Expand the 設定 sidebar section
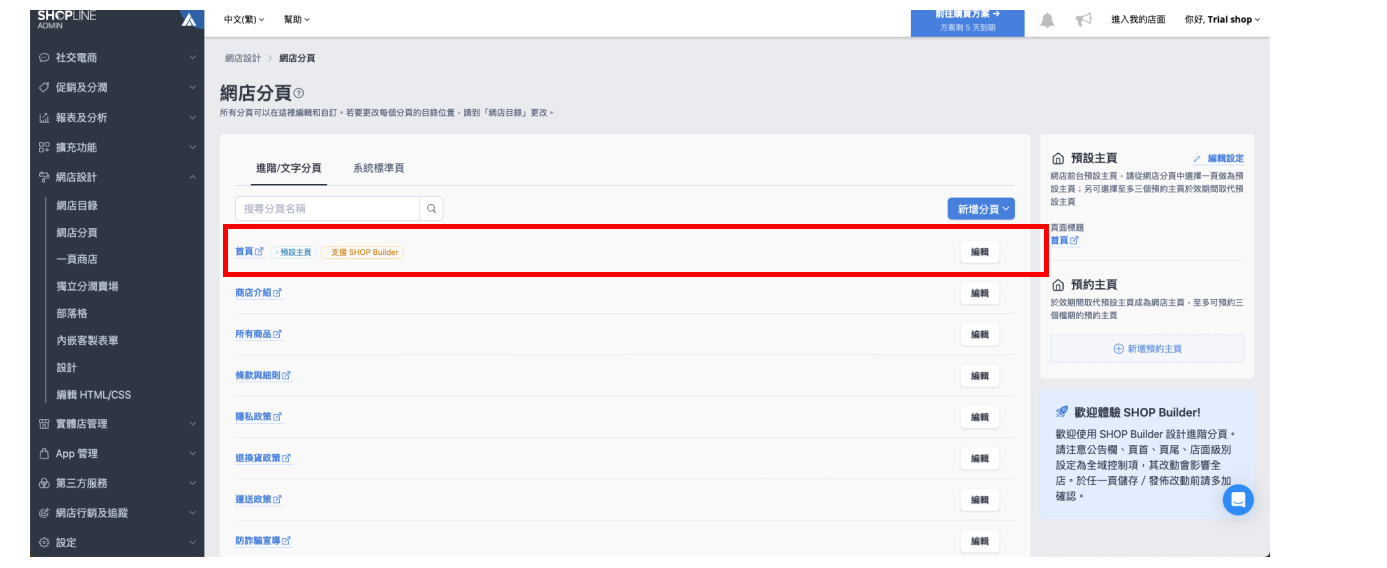 (192, 543)
